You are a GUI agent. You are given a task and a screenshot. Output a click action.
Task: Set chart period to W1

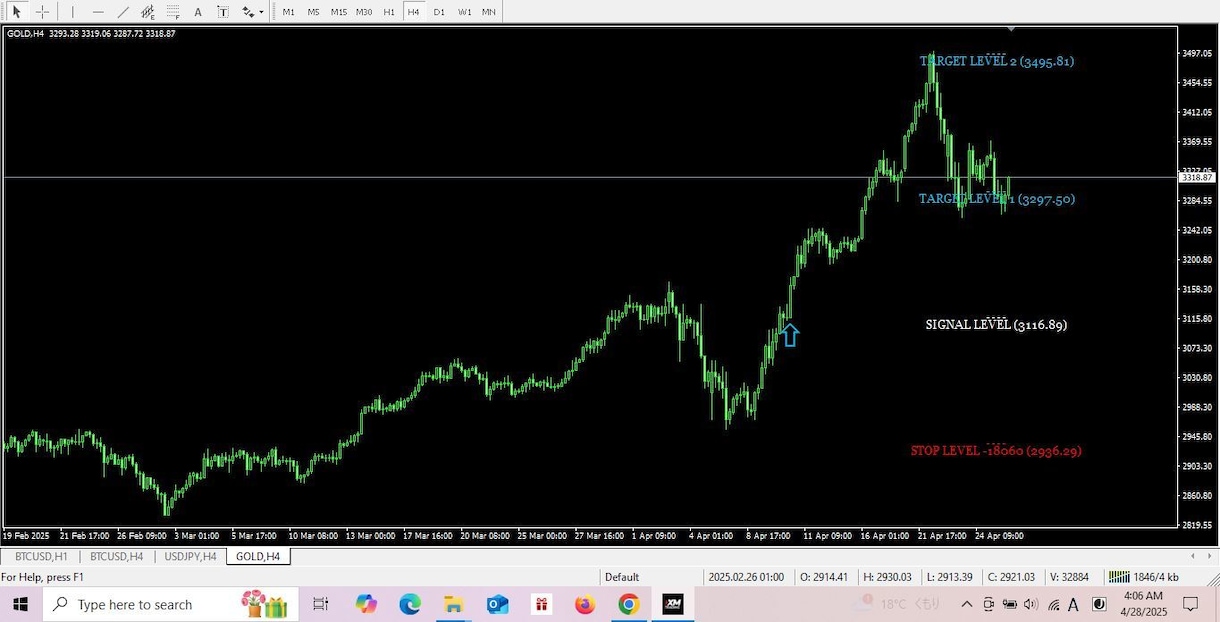(x=464, y=12)
